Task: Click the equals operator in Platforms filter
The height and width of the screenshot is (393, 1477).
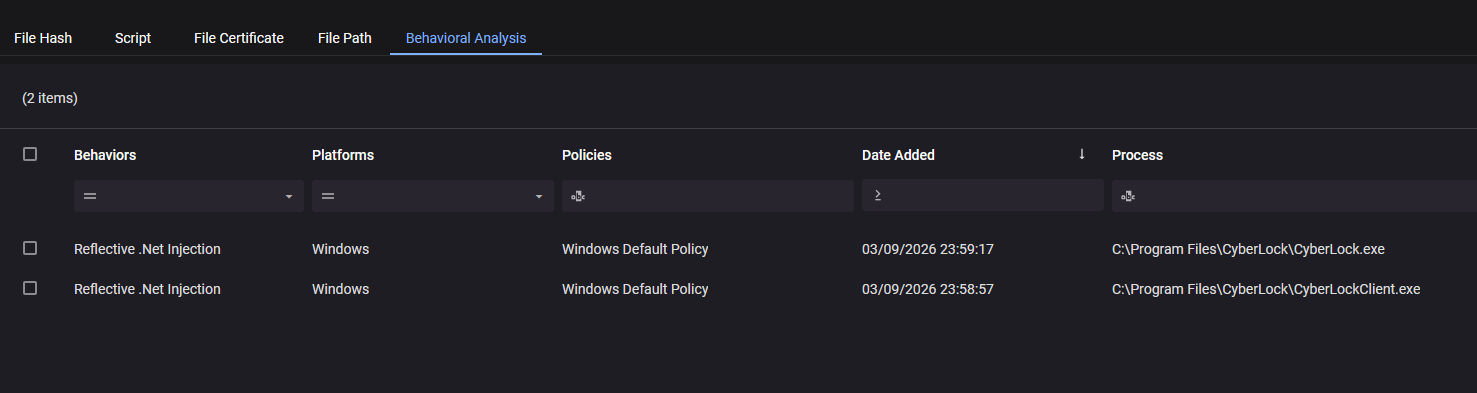Action: point(328,196)
